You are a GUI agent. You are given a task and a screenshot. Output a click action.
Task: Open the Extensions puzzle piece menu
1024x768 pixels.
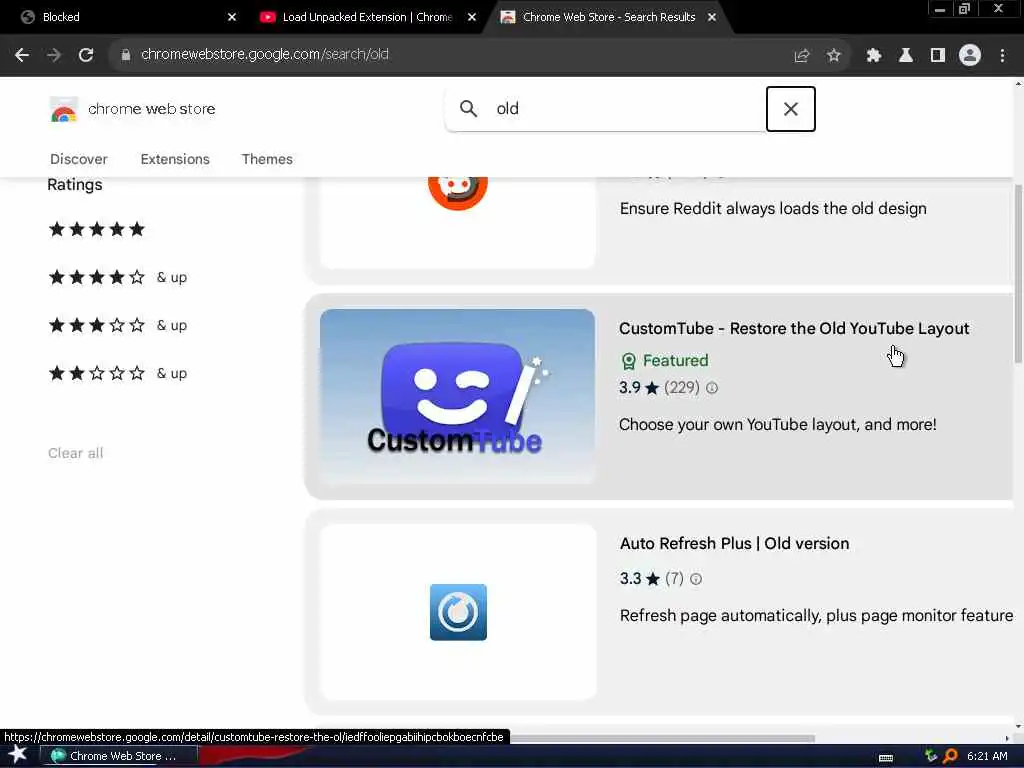pyautogui.click(x=874, y=55)
